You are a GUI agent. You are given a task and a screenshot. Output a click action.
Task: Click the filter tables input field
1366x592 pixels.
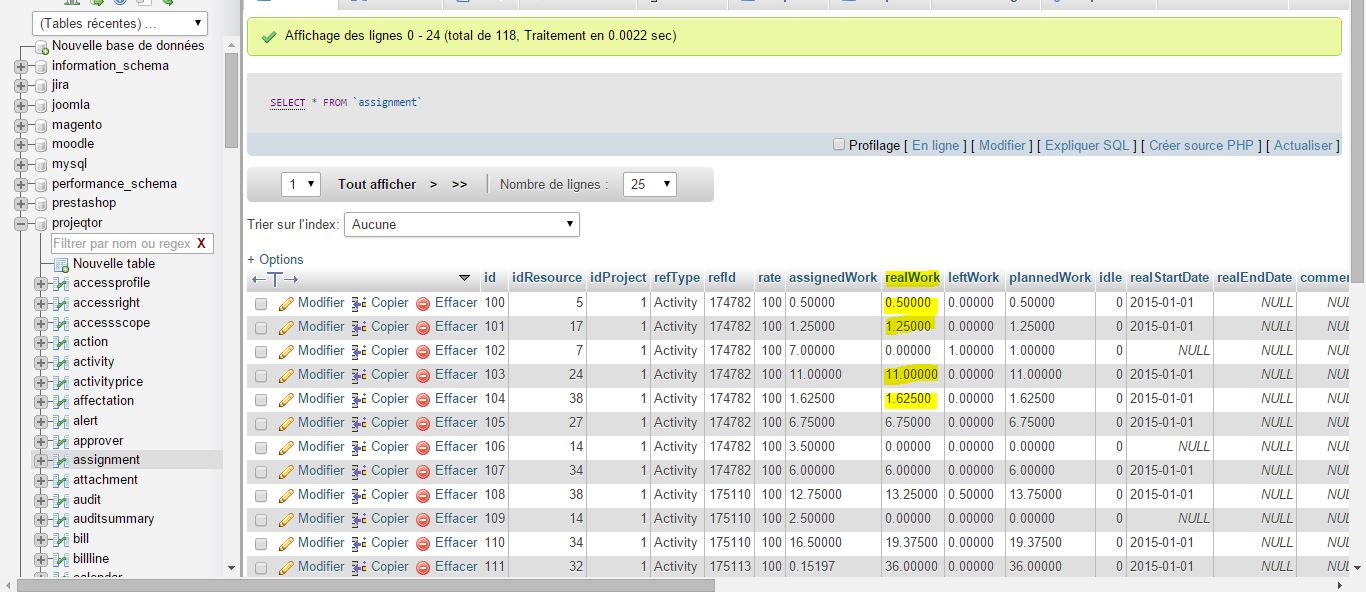pyautogui.click(x=120, y=244)
